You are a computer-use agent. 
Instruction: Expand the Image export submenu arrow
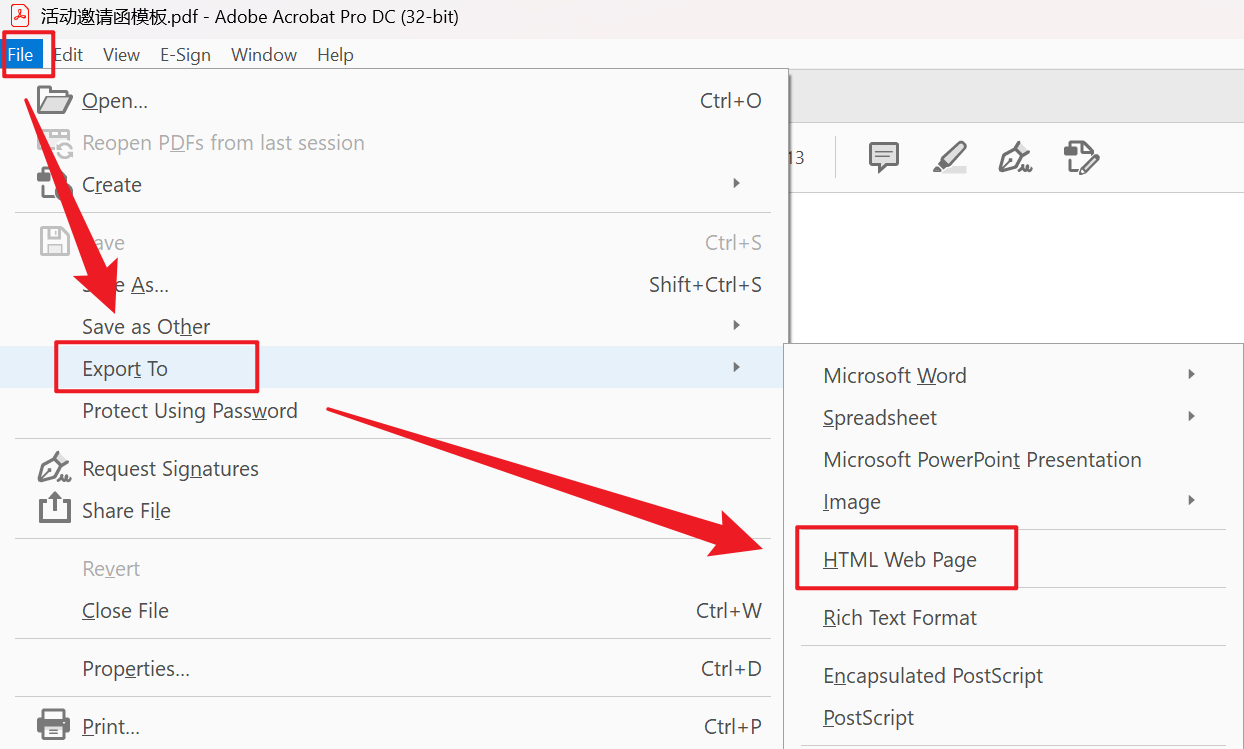(1191, 501)
